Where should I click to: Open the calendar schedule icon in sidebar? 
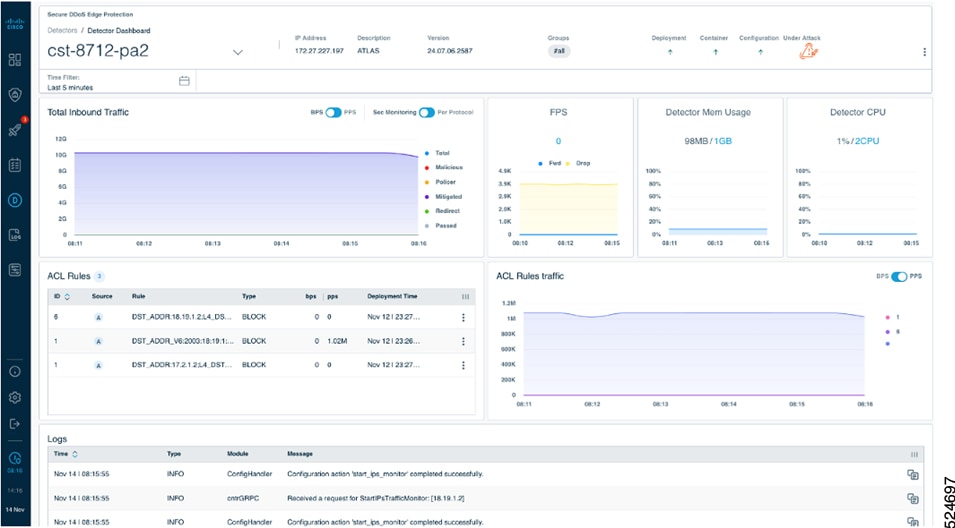(x=15, y=164)
